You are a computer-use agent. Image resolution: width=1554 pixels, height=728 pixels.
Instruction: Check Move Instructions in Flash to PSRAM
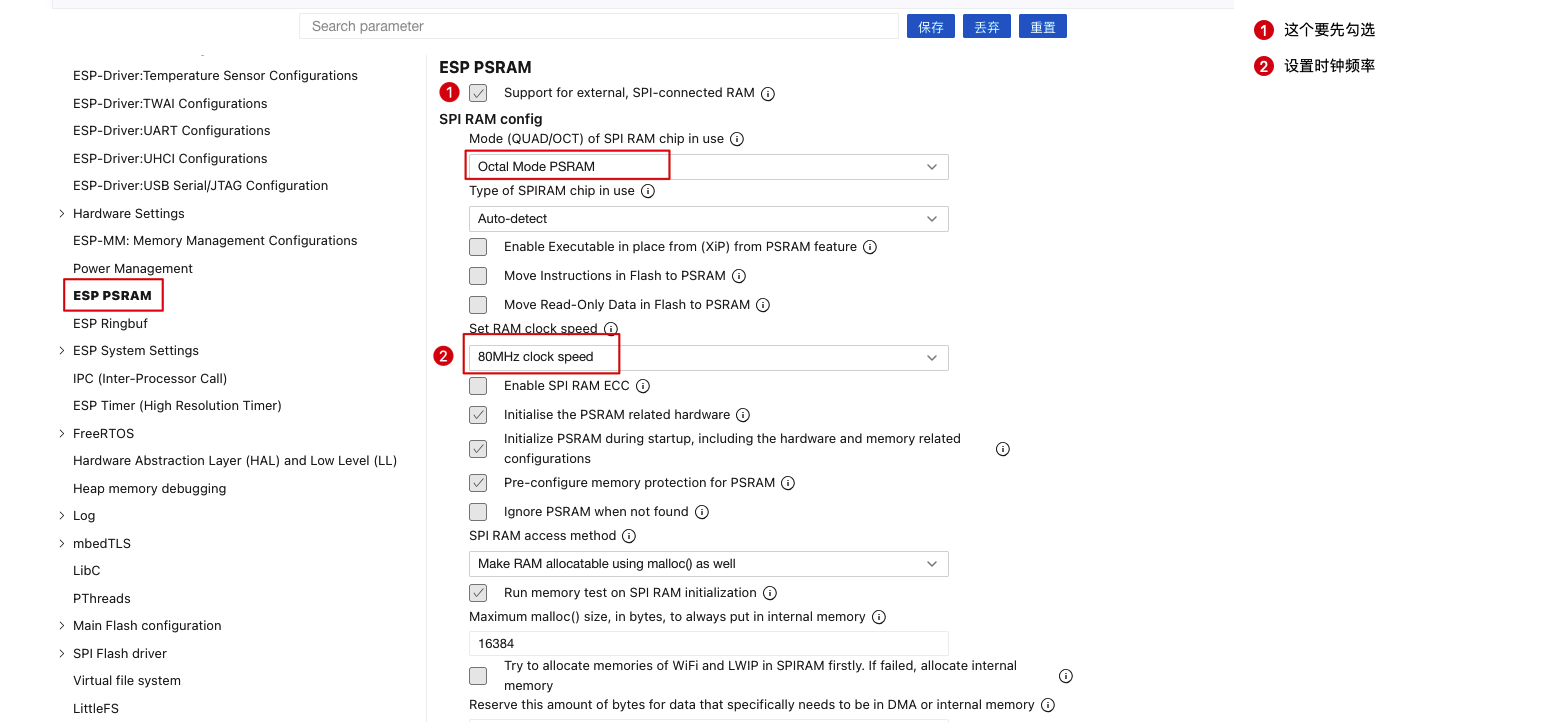(478, 276)
